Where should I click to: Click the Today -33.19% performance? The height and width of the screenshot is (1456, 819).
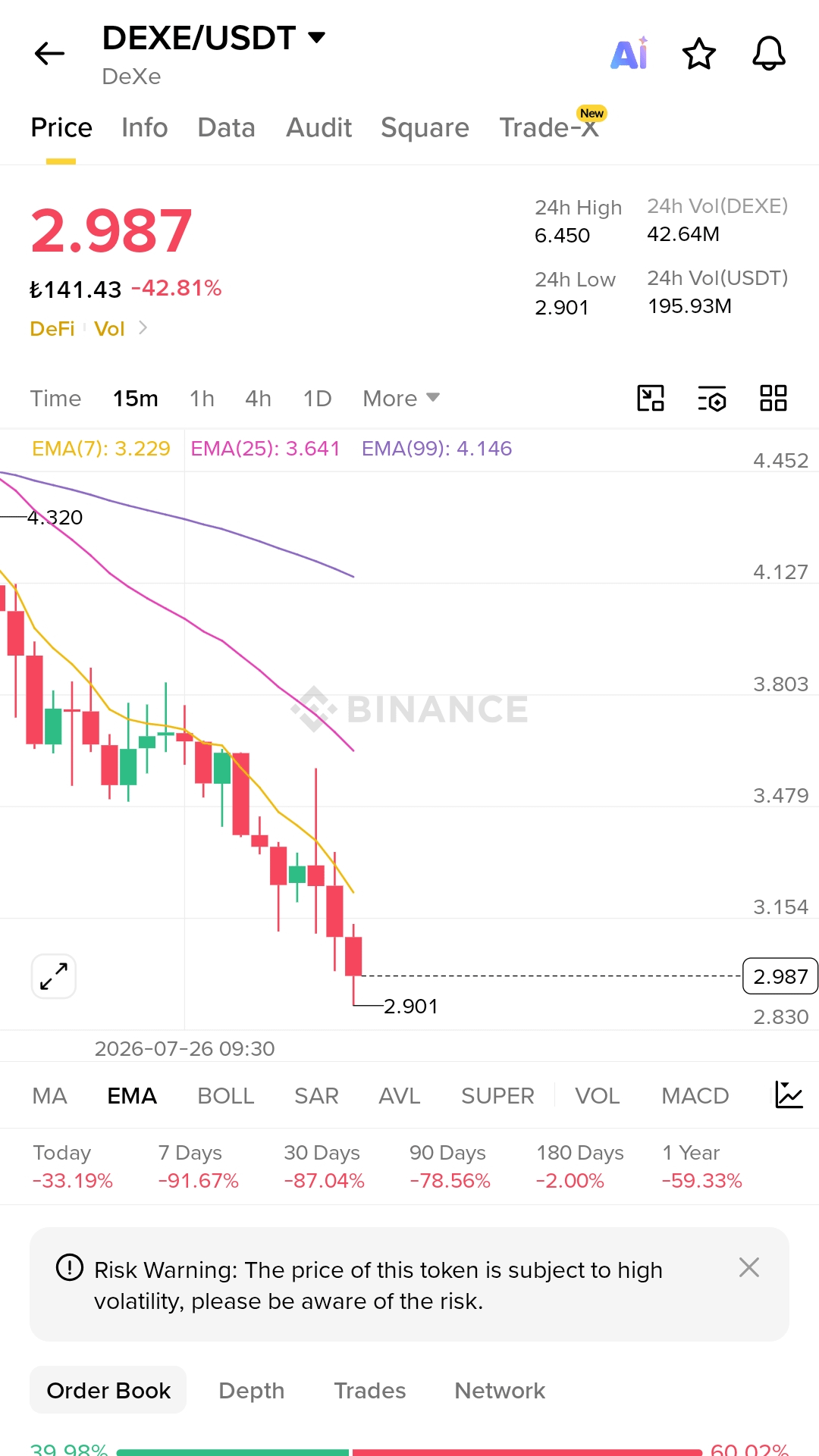(73, 1166)
